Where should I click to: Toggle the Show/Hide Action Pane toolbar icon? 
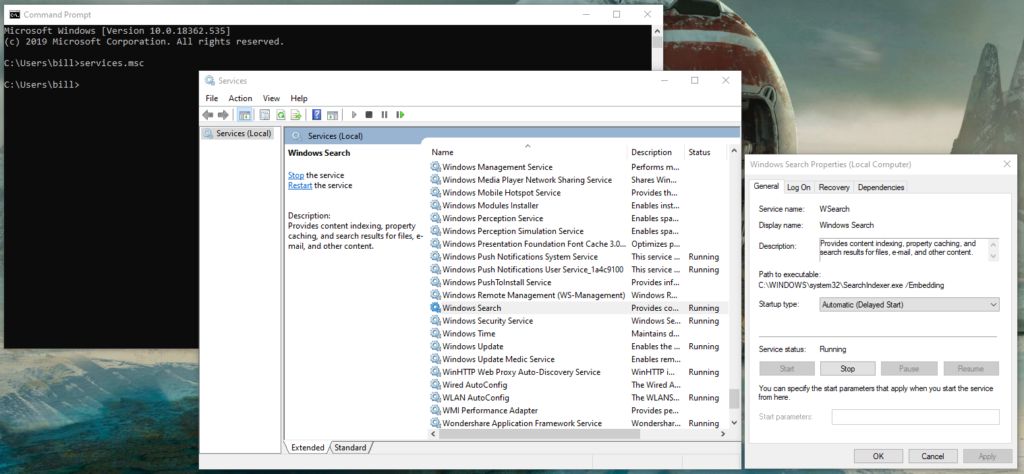pos(332,115)
